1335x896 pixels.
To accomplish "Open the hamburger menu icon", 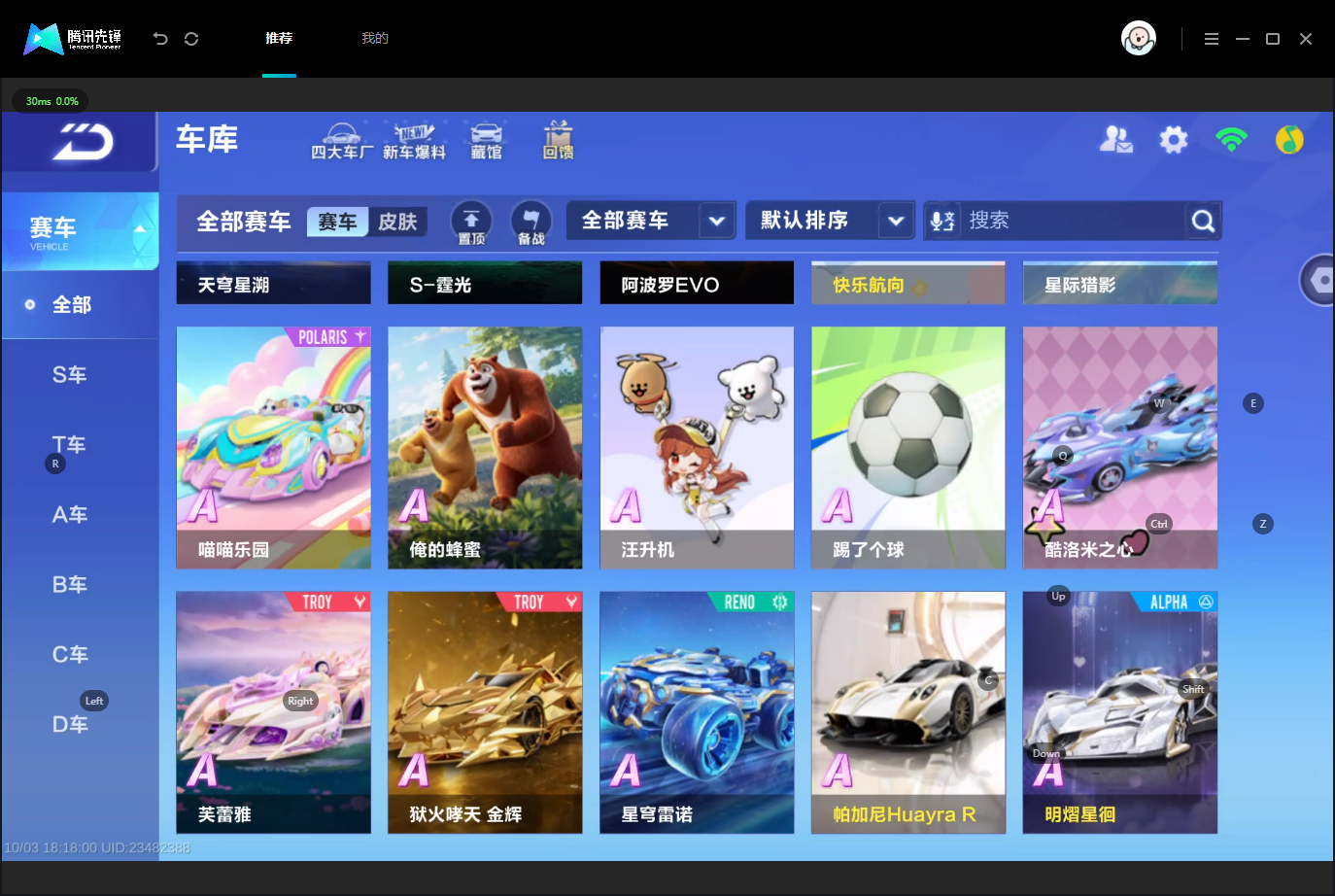I will tap(1212, 39).
